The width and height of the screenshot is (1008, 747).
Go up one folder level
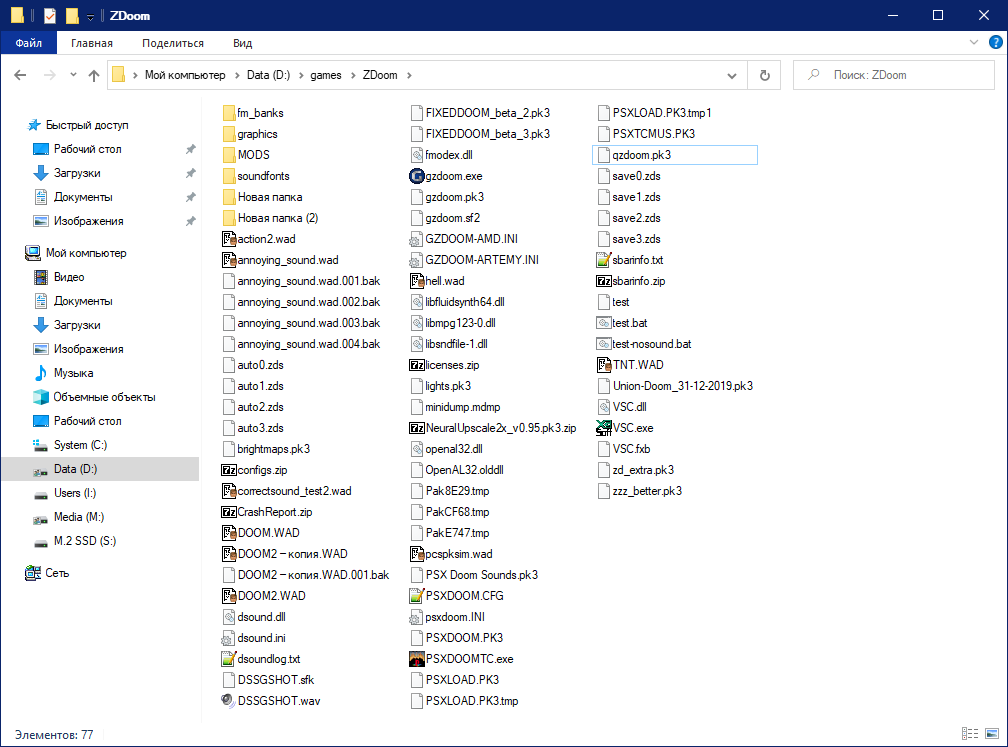(94, 75)
